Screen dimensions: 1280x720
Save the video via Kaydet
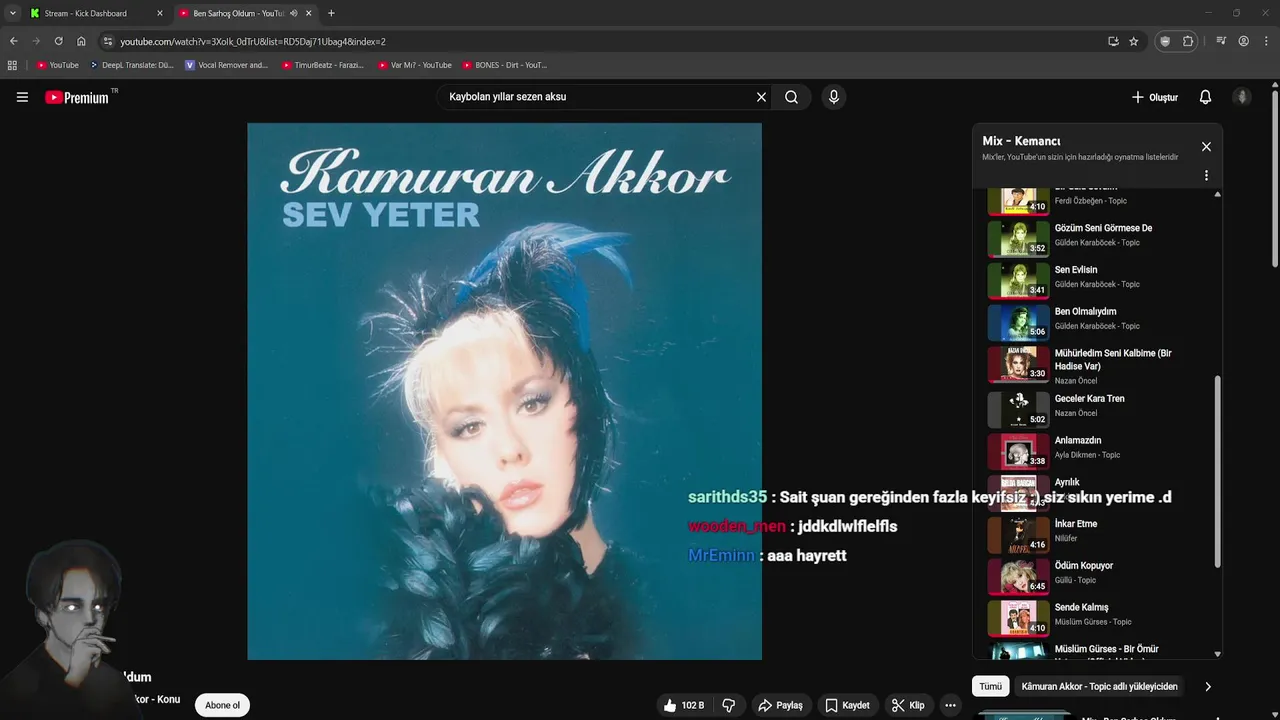pyautogui.click(x=847, y=705)
